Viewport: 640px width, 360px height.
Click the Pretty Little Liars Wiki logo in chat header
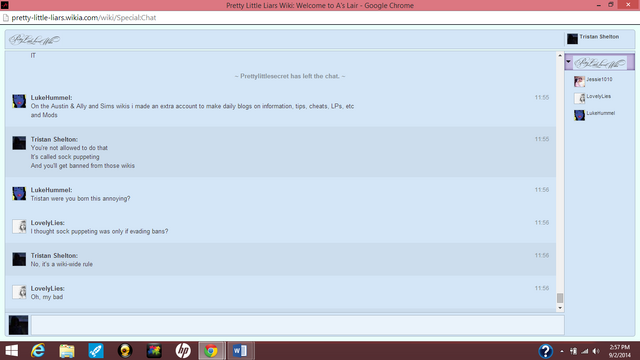tap(34, 40)
